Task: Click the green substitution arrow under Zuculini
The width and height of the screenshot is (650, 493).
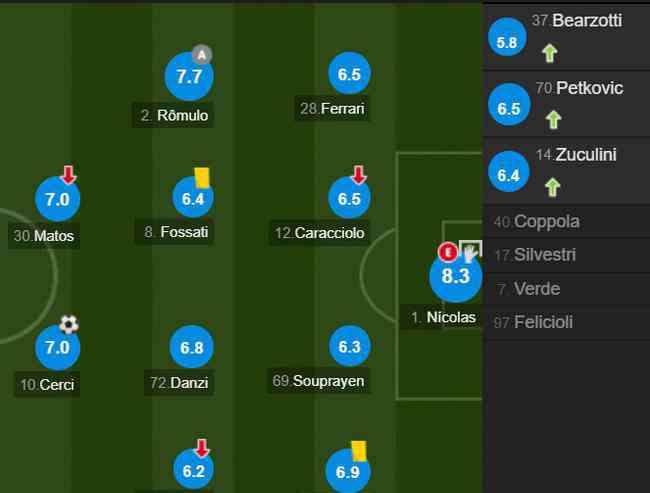Action: (553, 187)
